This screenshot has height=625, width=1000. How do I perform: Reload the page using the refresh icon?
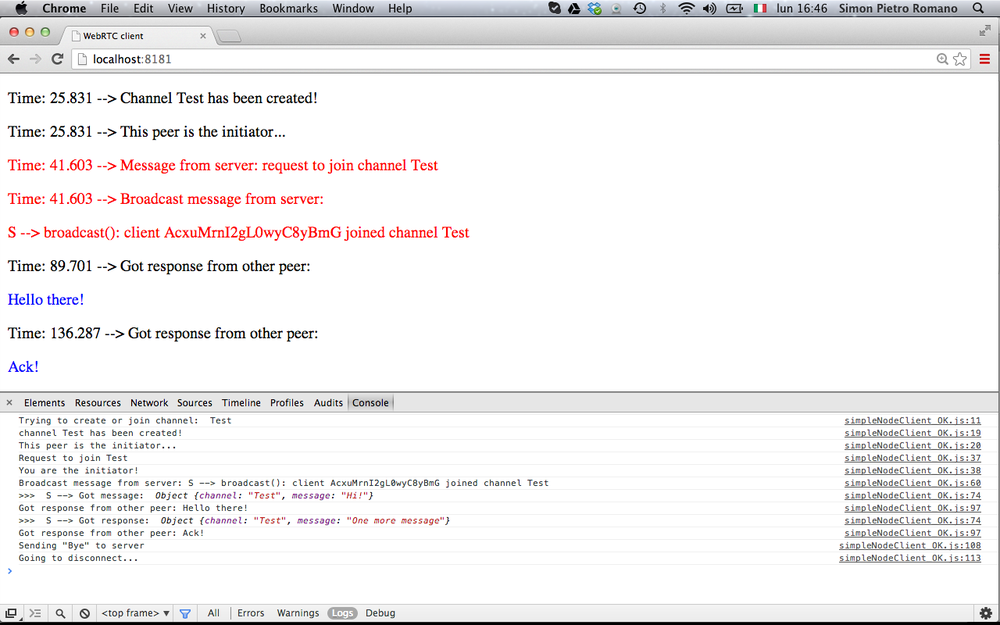tap(58, 59)
